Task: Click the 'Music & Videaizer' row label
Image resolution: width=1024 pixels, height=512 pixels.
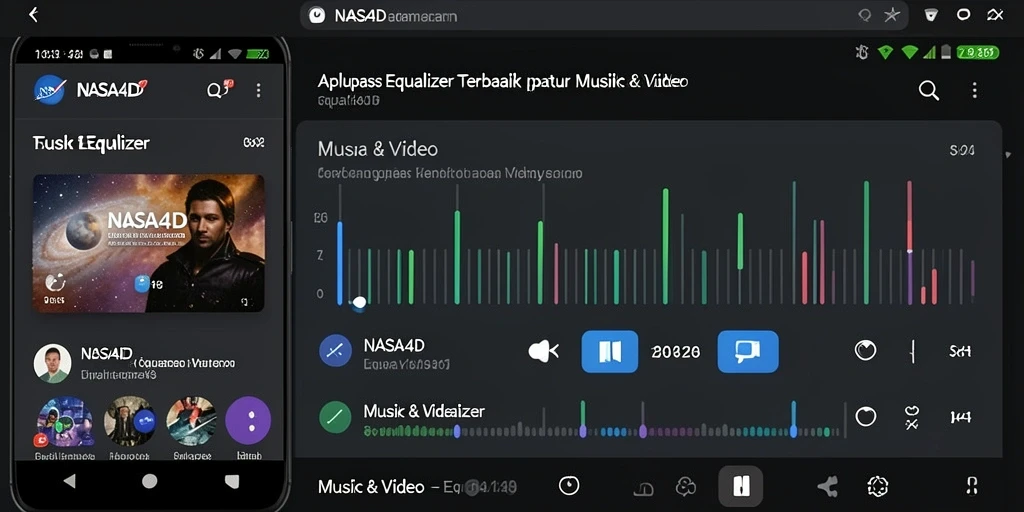Action: [x=424, y=411]
